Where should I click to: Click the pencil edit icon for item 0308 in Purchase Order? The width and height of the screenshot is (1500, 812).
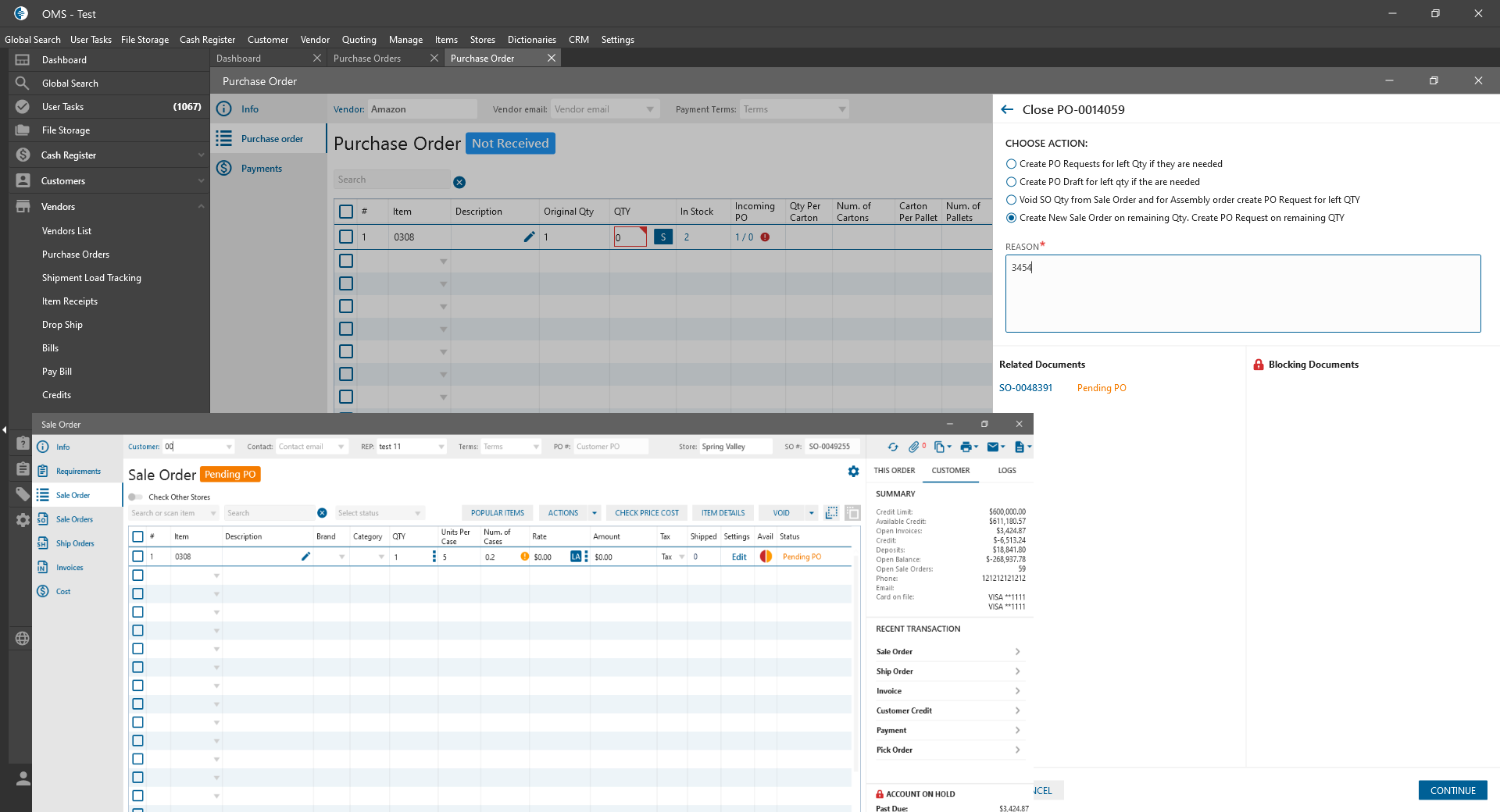click(529, 237)
